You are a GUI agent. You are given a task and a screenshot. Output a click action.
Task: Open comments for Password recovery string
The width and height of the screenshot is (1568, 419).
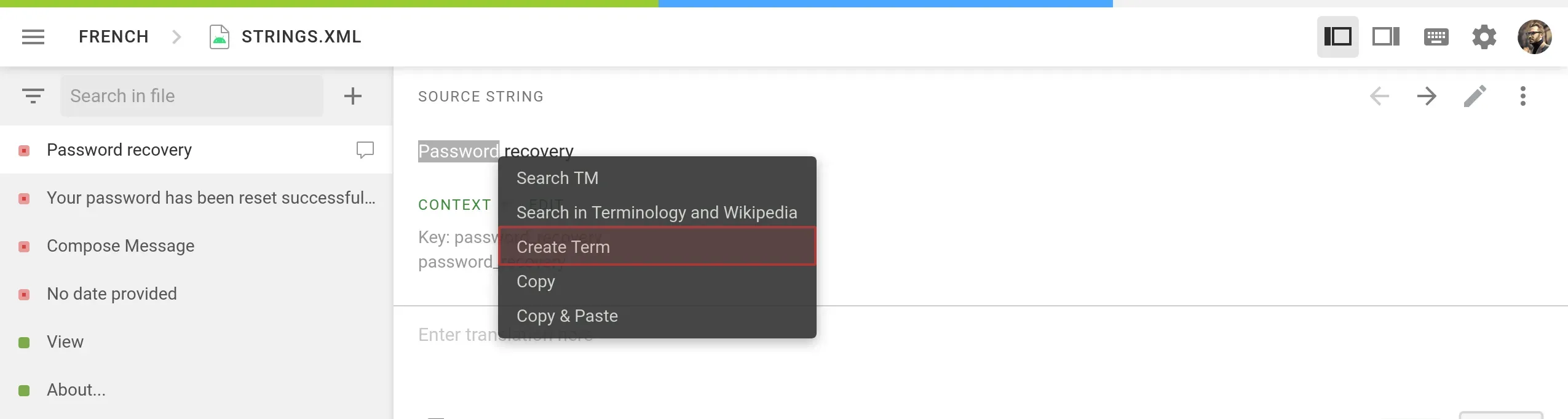(x=364, y=150)
